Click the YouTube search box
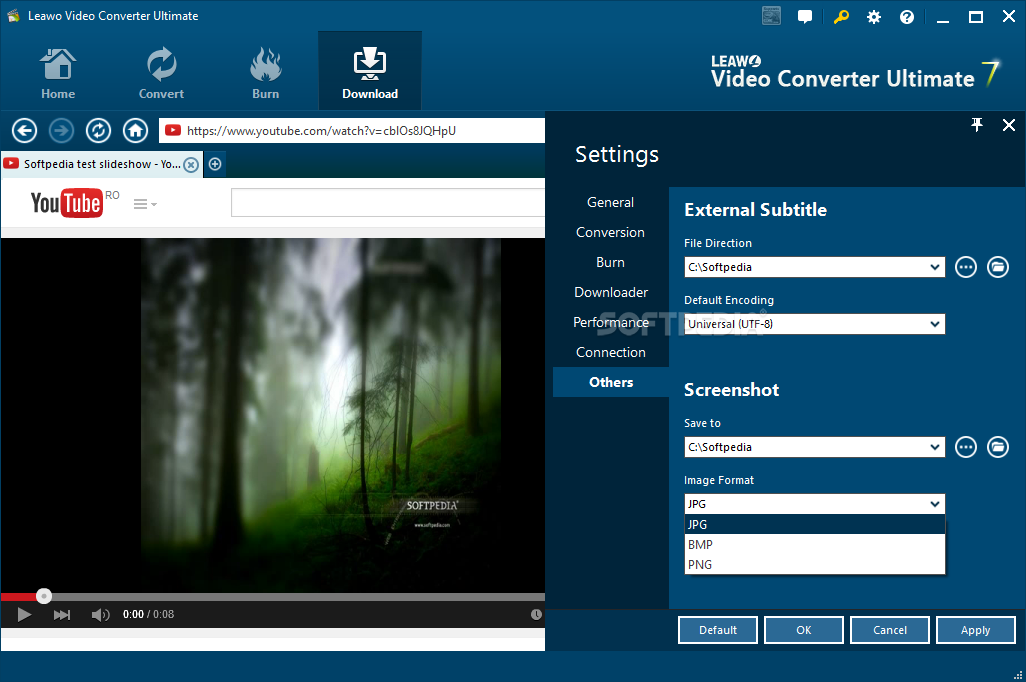Screen dimensions: 1026x682 point(388,202)
